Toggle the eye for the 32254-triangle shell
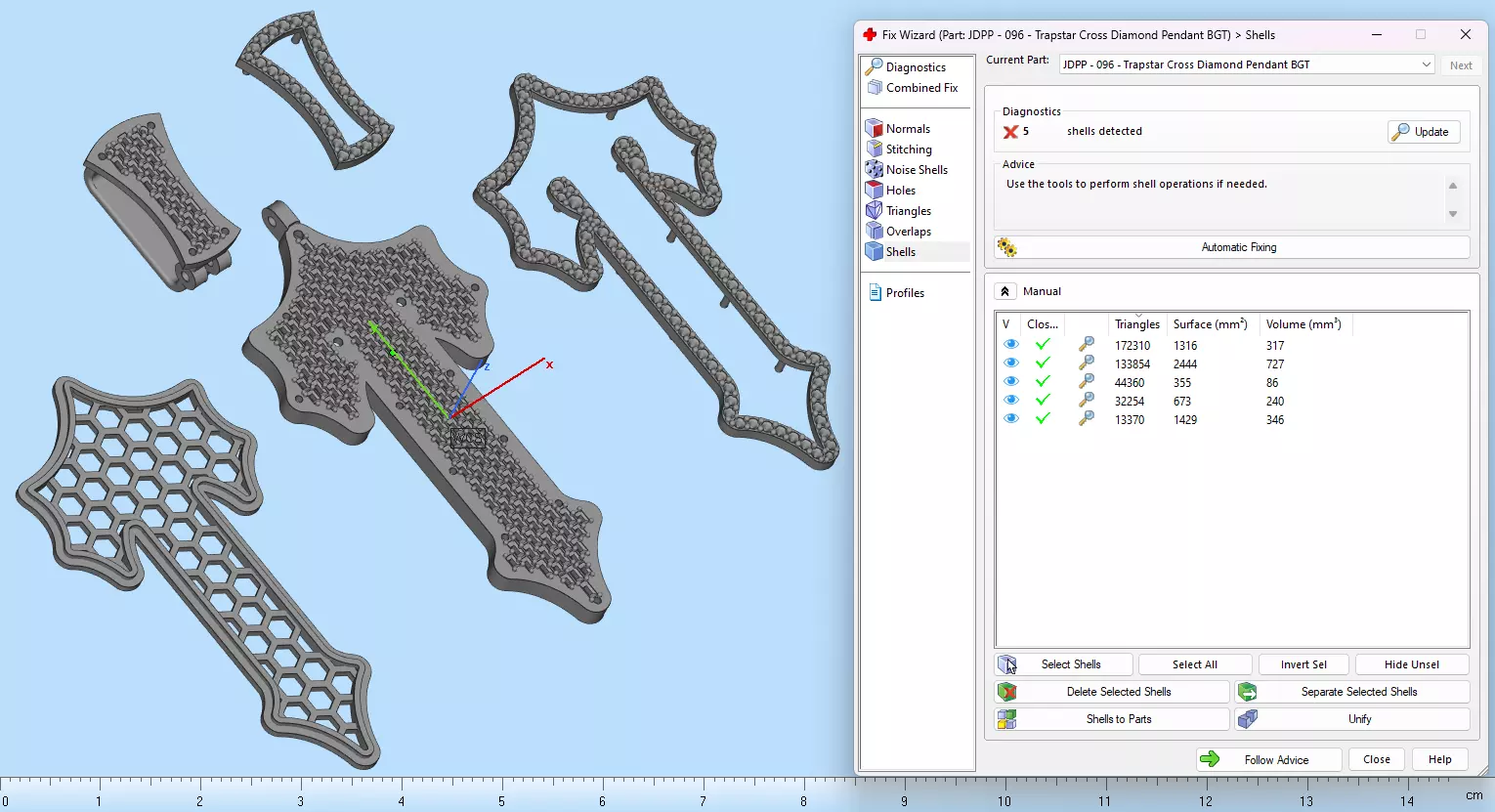1495x812 pixels. coord(1010,401)
